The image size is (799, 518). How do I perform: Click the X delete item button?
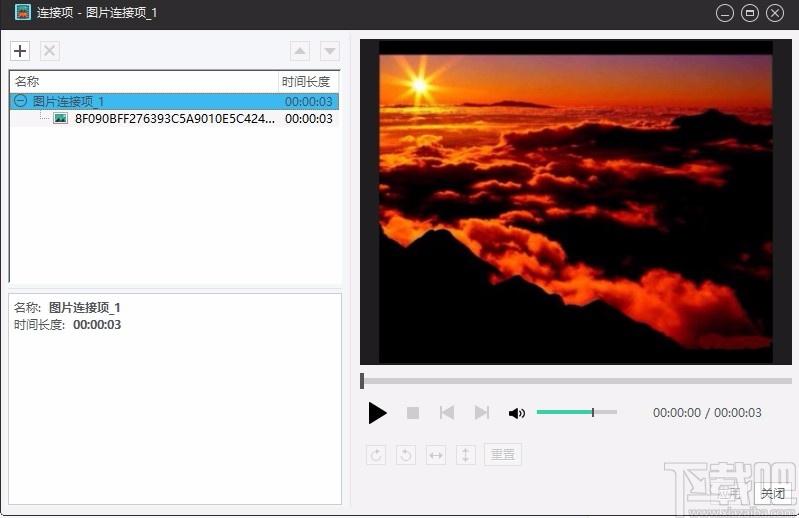[x=49, y=51]
